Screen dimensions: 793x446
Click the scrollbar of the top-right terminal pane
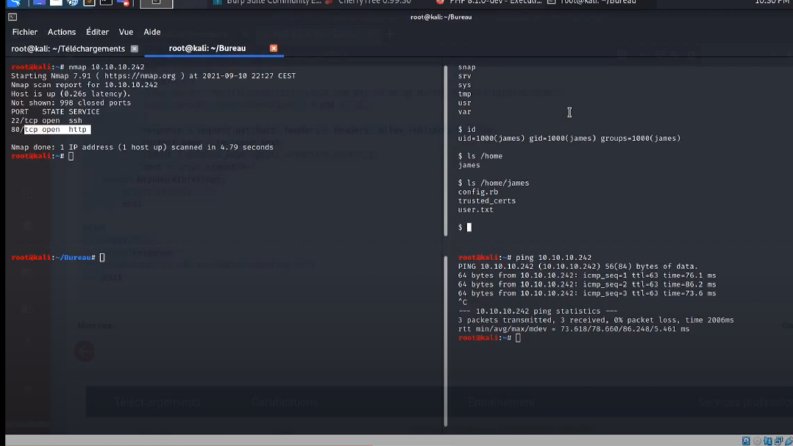pyautogui.click(x=446, y=151)
